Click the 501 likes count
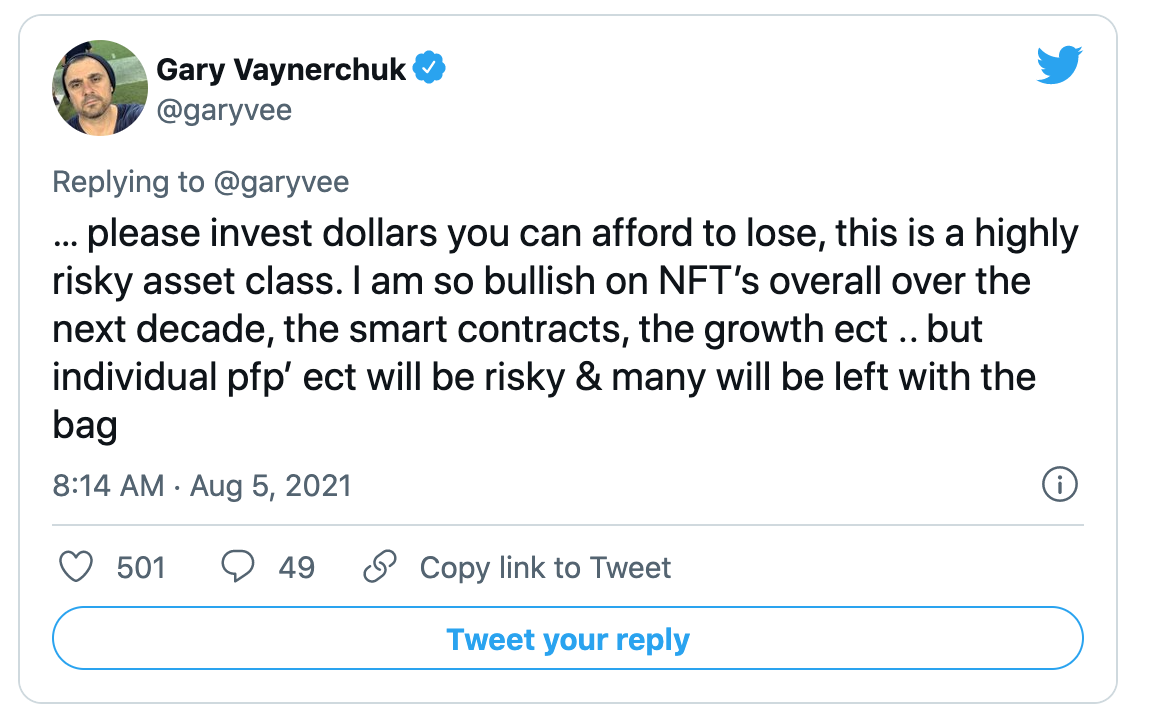Screen dimensions: 1156x714 (x=140, y=567)
